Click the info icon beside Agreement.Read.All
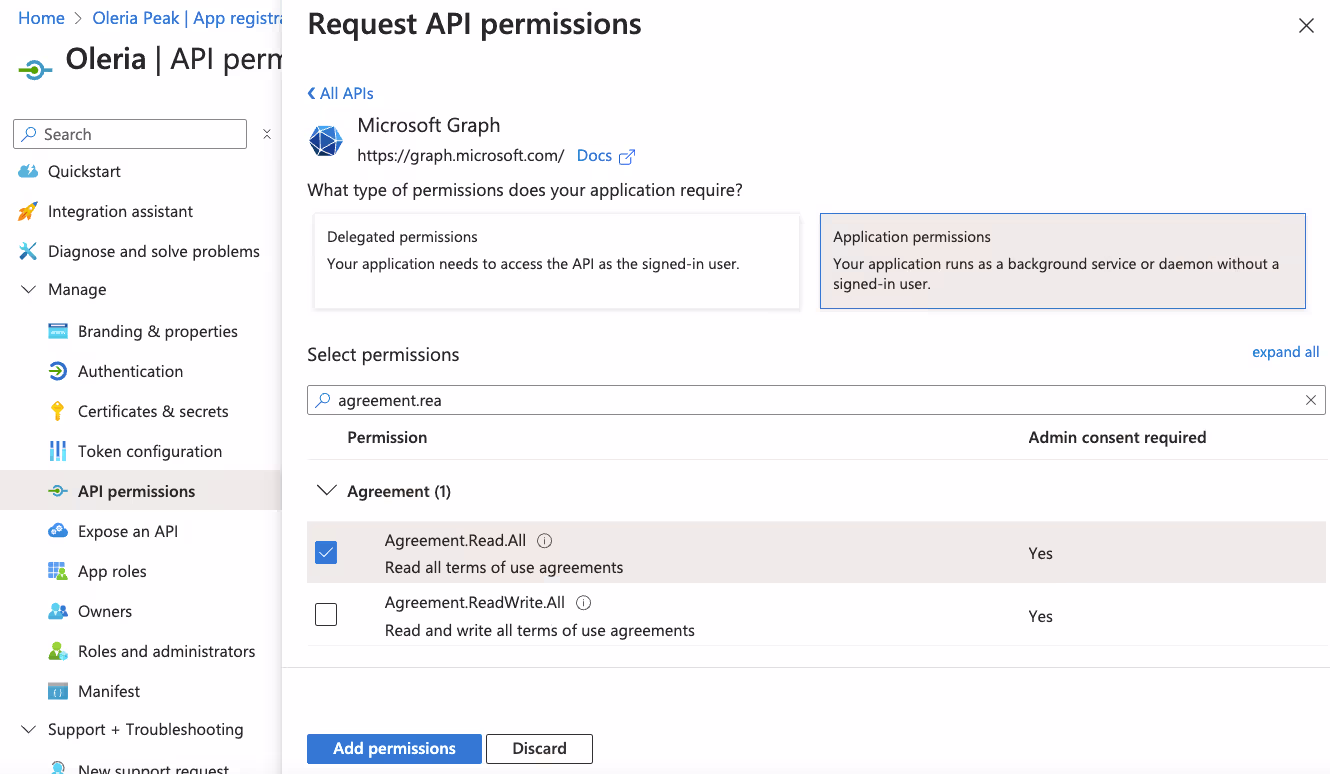Viewport: 1330px width, 774px height. tap(545, 540)
